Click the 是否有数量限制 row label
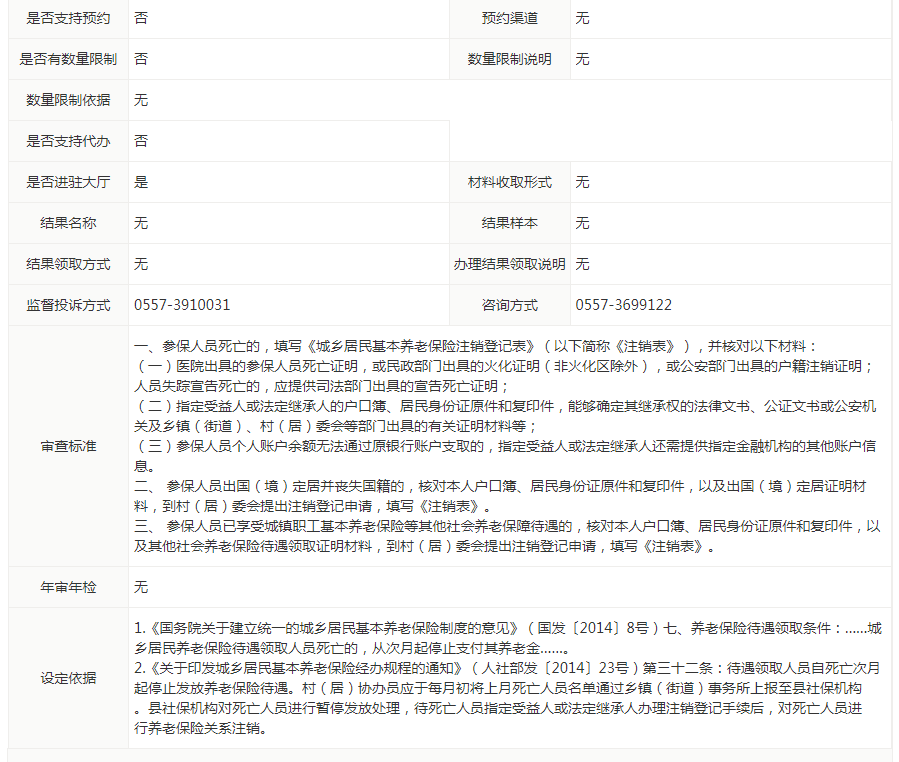Viewport: 899px width, 762px height. click(x=68, y=59)
